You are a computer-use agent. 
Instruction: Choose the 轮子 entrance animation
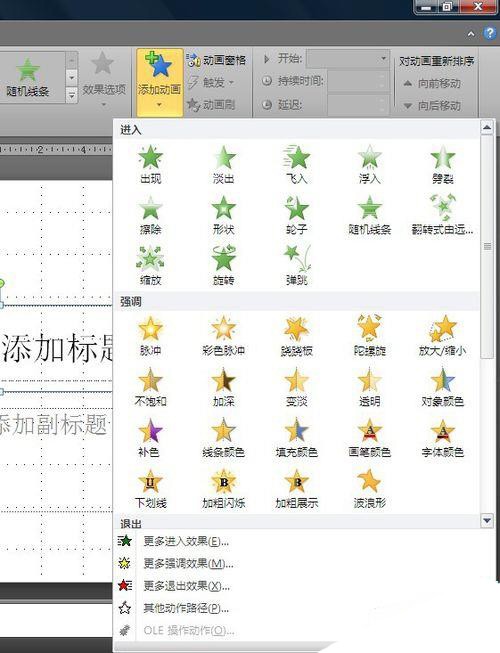[x=297, y=215]
